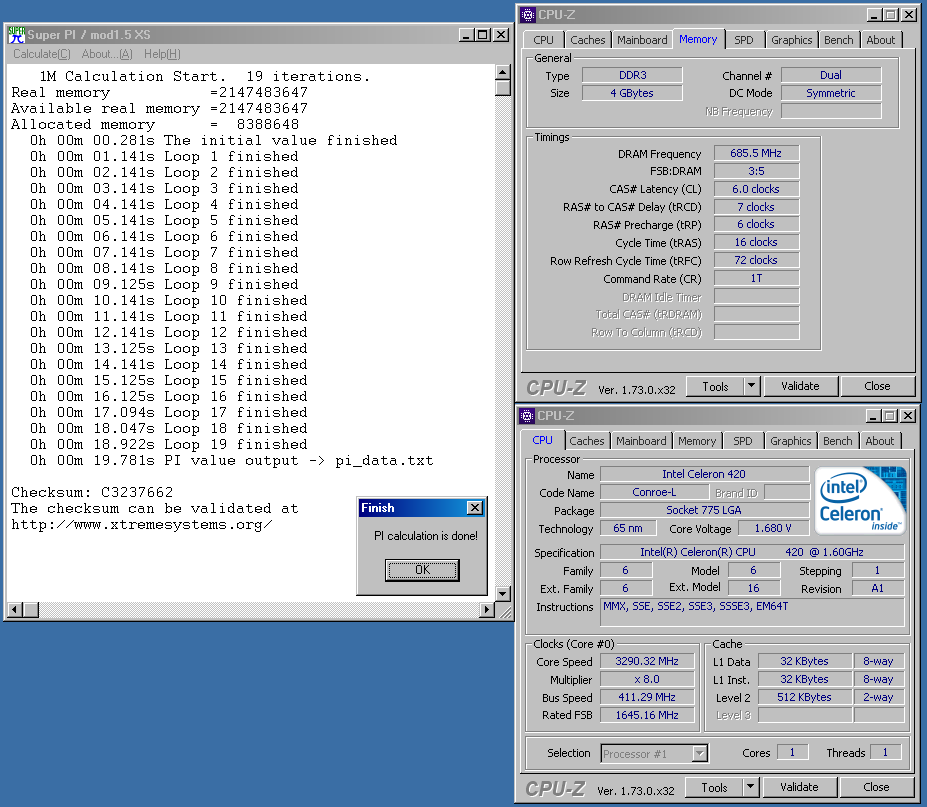This screenshot has width=927, height=807.
Task: Click Tools button in bottom CPU-Z window
Action: [714, 787]
